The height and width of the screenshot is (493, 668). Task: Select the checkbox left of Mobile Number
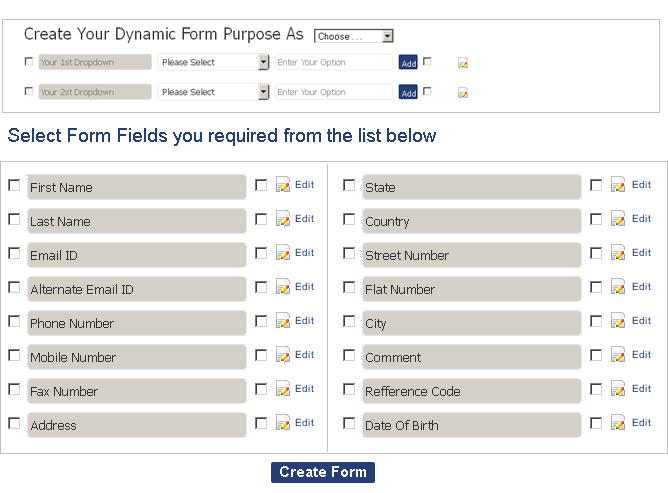[14, 355]
